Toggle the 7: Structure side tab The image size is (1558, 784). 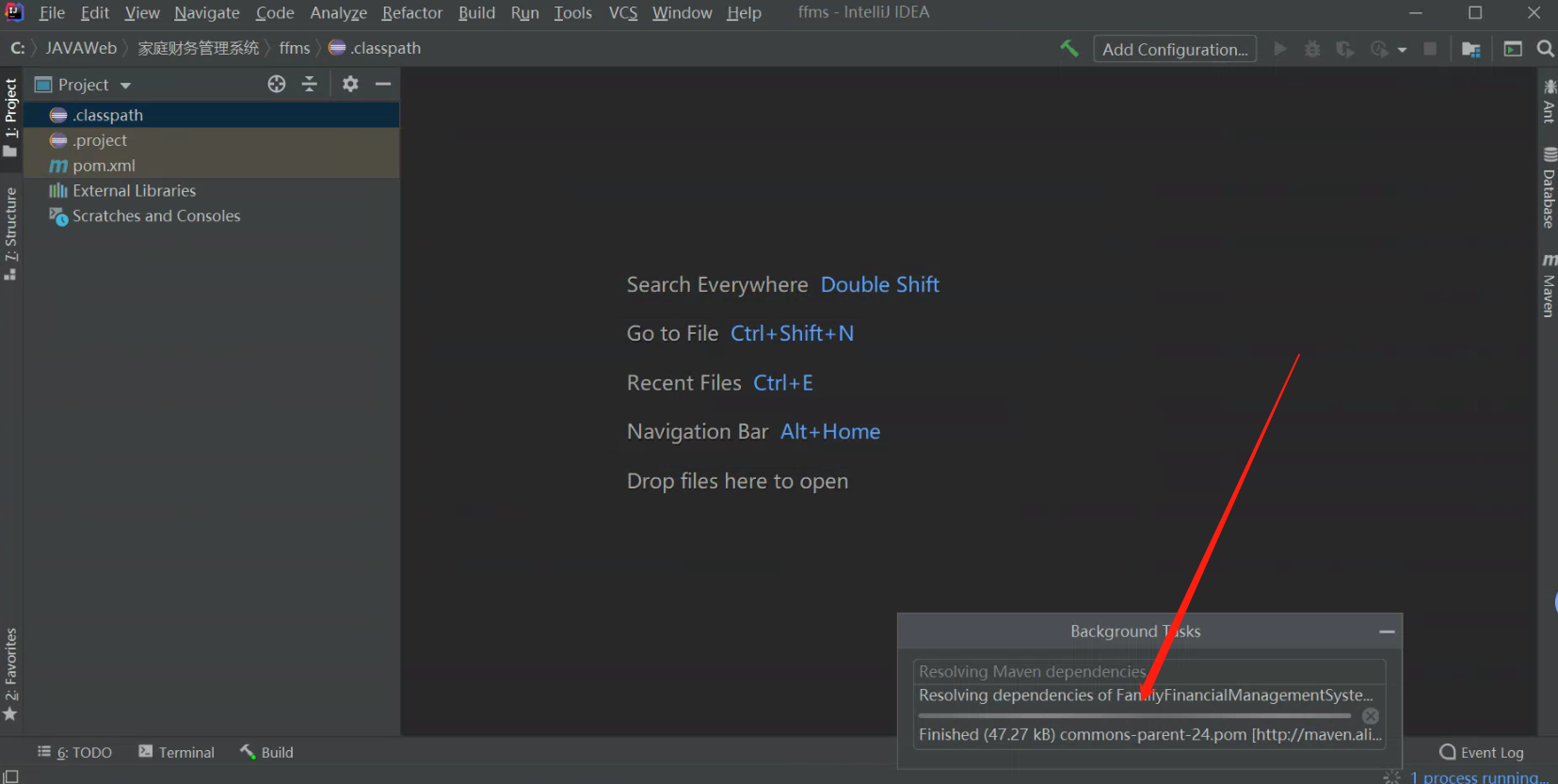coord(11,233)
